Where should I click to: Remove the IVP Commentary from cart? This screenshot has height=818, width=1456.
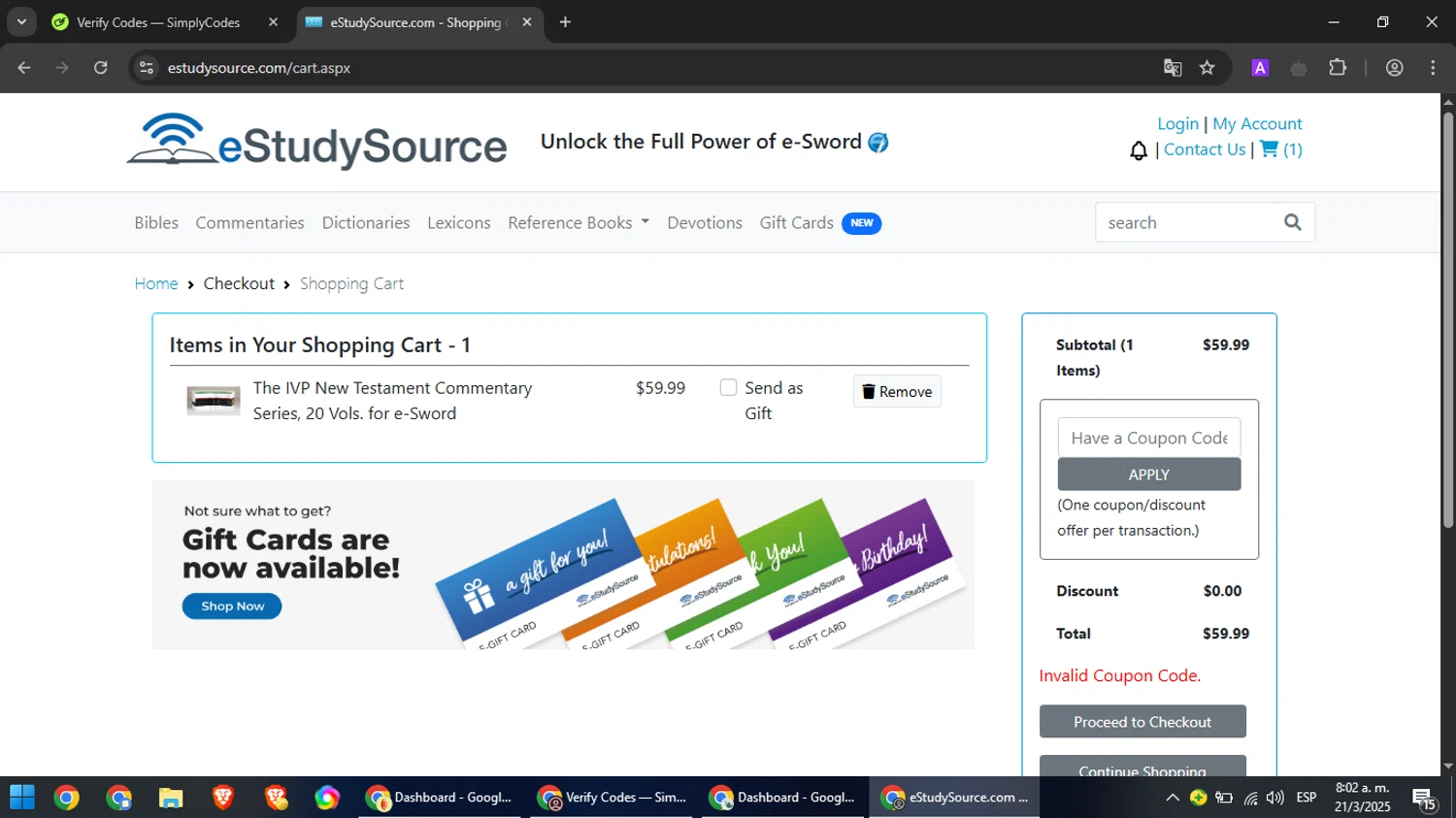coord(897,391)
